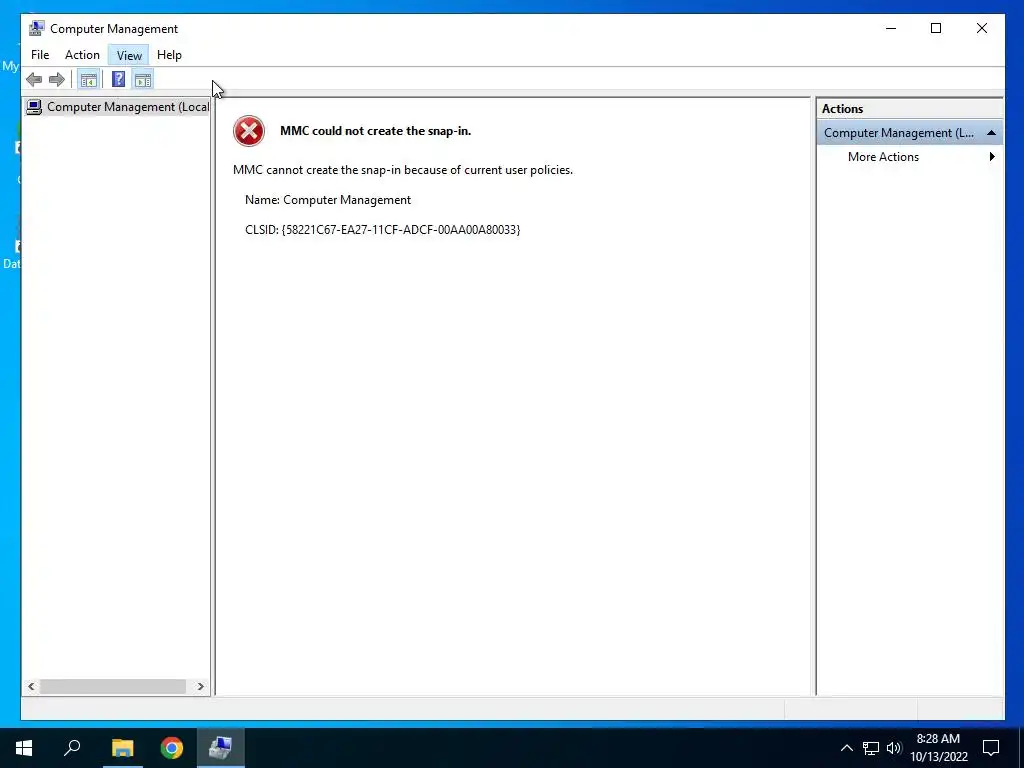This screenshot has width=1024, height=768.
Task: Minimize the Computer Management window
Action: (x=891, y=28)
